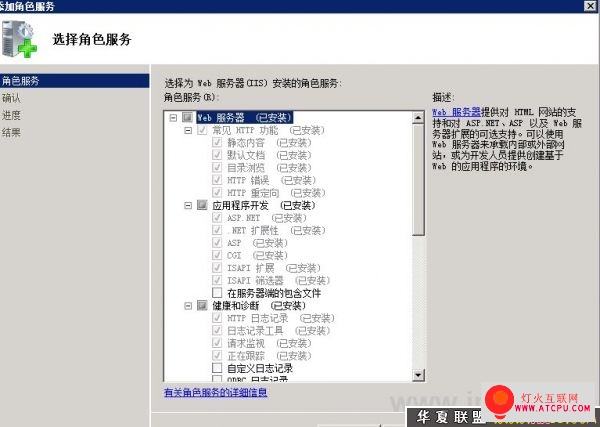Select the HTTP 日志记录 (已安装) label
Image resolution: width=600 pixels, height=427 pixels.
[x=281, y=318]
